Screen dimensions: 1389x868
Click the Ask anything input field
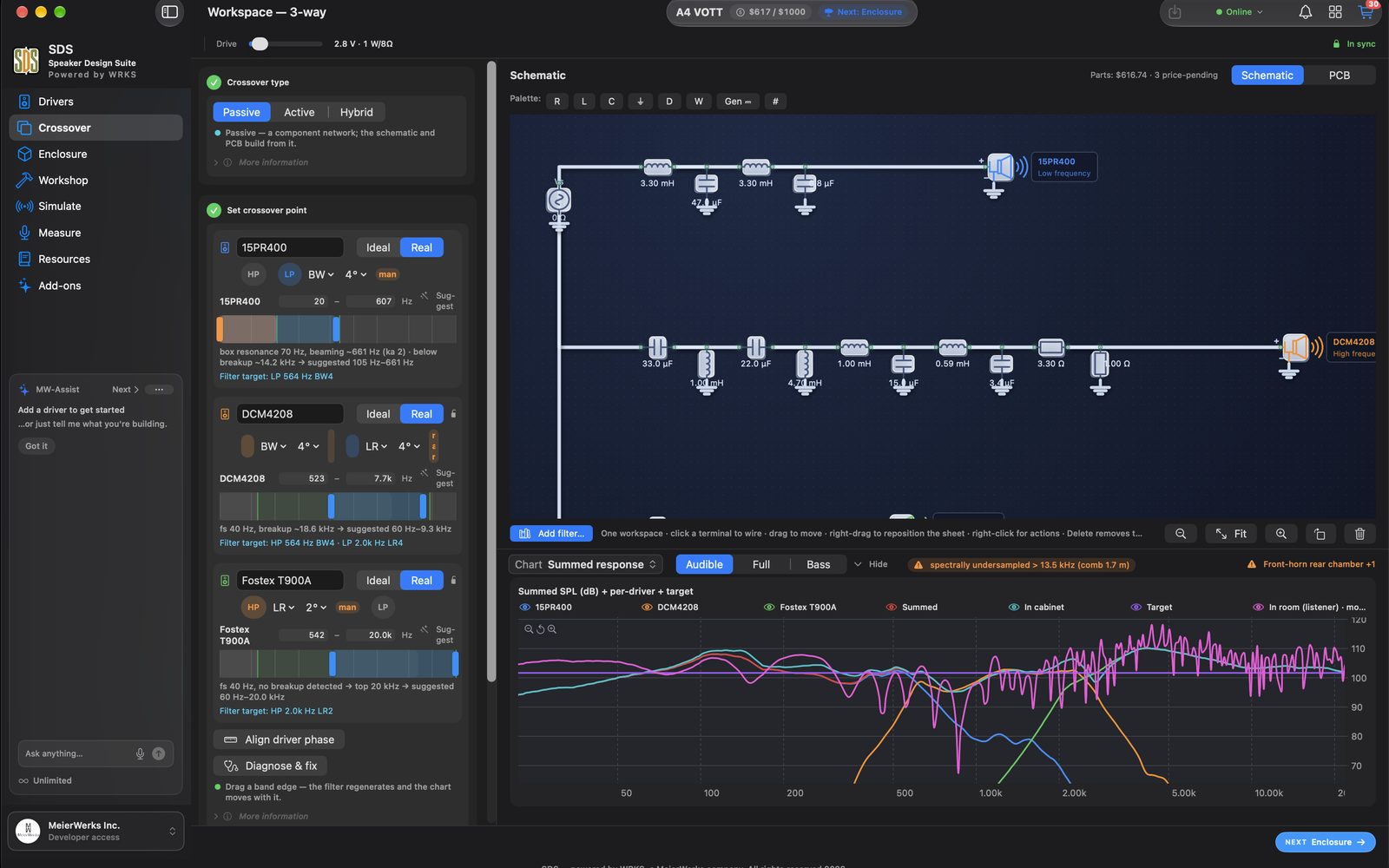point(76,753)
